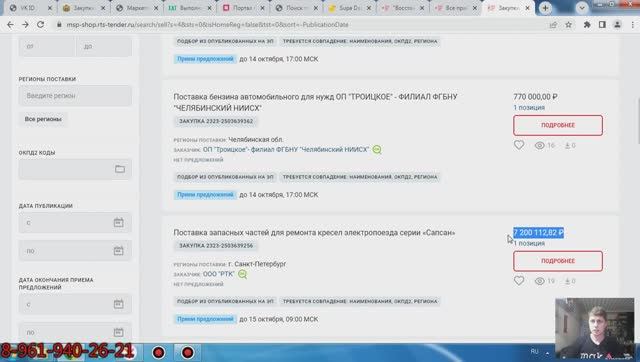Open calendar for proposal end date from
The width and height of the screenshot is (640, 362).
tap(118, 304)
